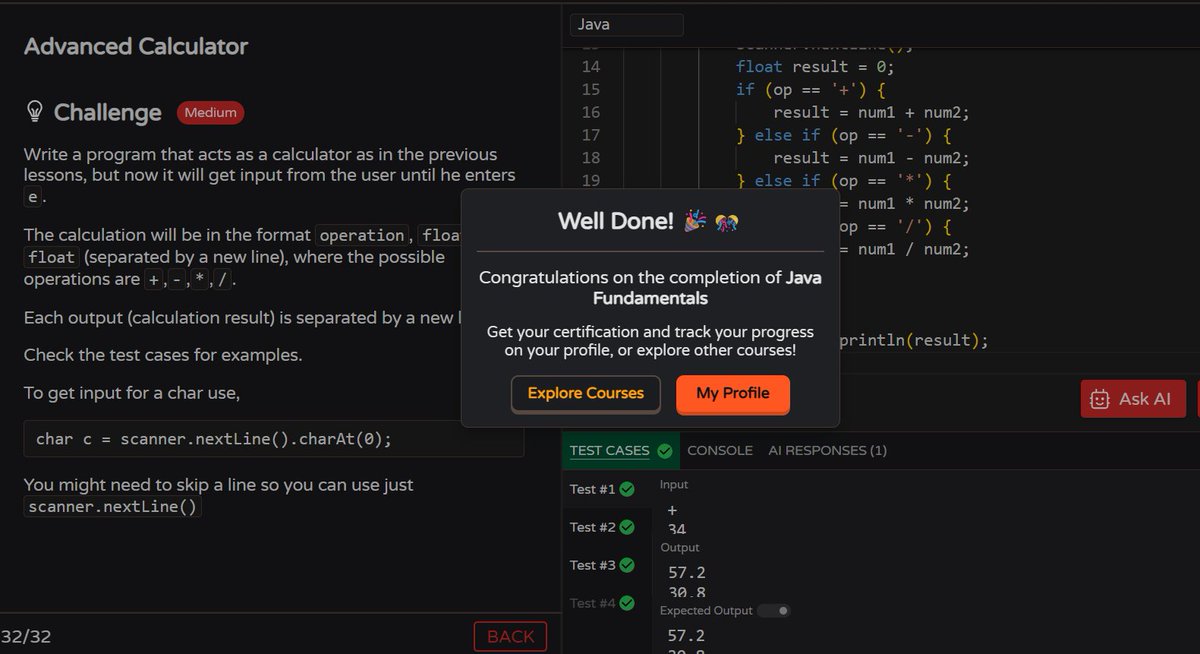Click the inline 'operation' code tag
This screenshot has width=1200, height=654.
361,236
